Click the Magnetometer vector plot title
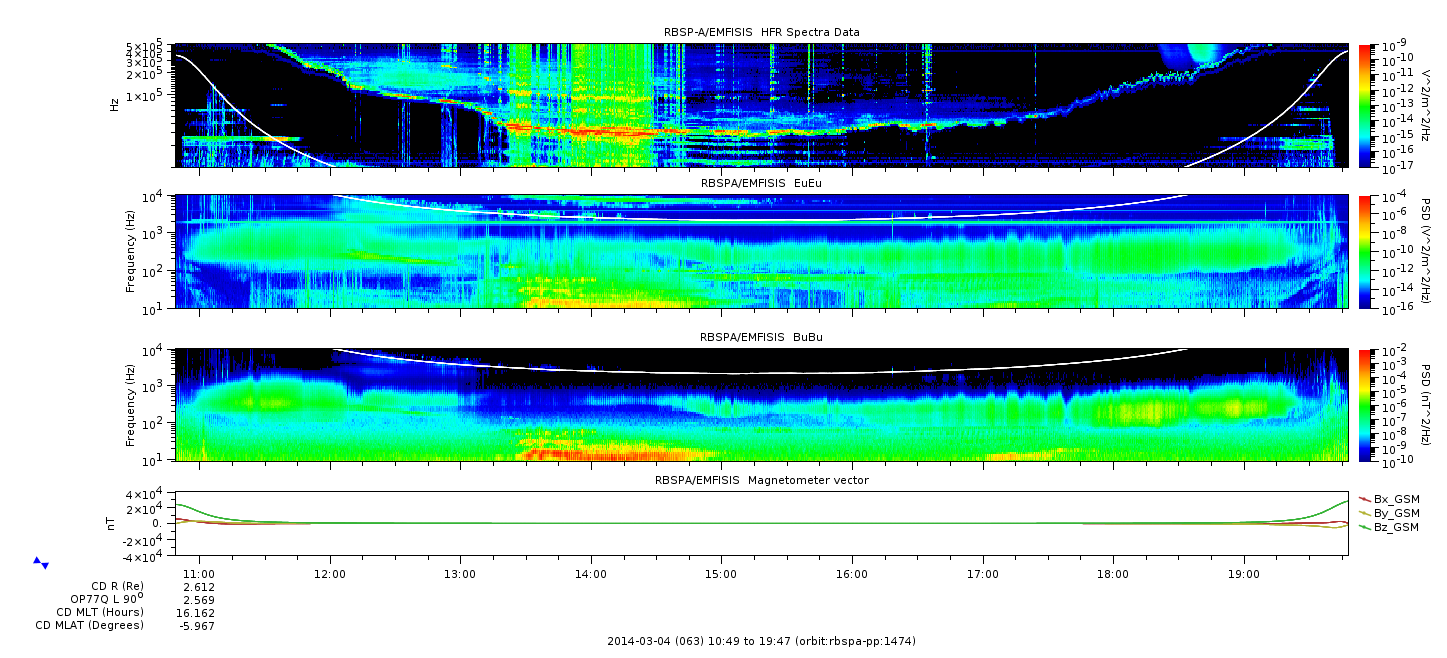 tap(761, 481)
